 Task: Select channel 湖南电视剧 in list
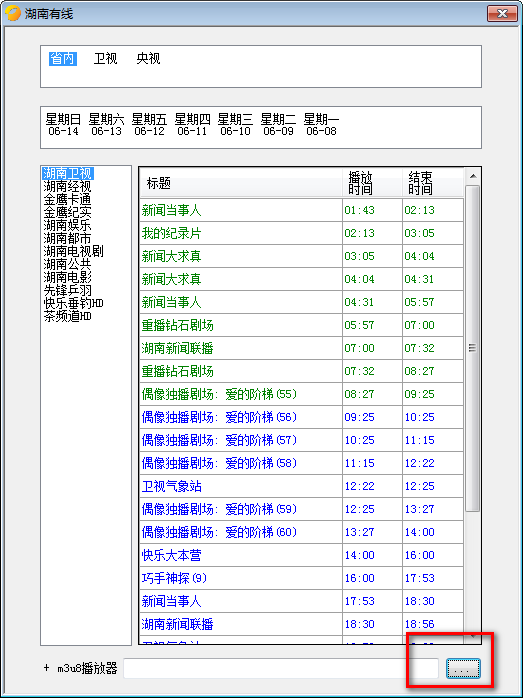pyautogui.click(x=73, y=251)
